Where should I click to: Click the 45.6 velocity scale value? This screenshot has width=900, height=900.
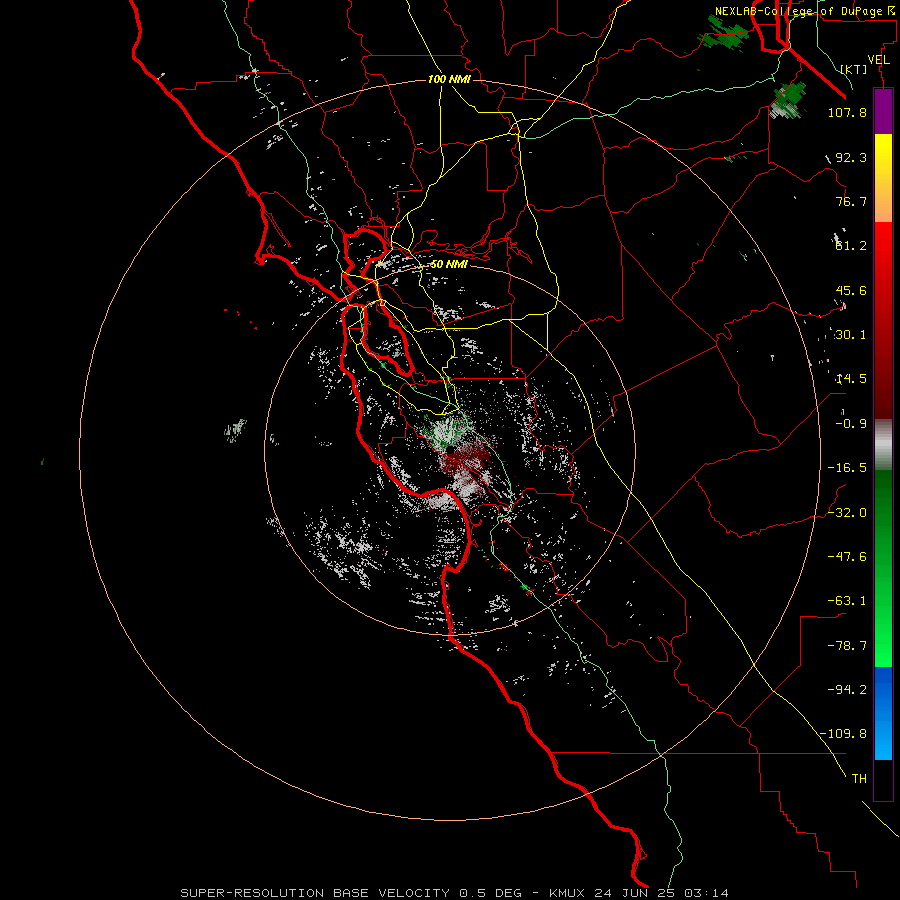click(x=851, y=290)
